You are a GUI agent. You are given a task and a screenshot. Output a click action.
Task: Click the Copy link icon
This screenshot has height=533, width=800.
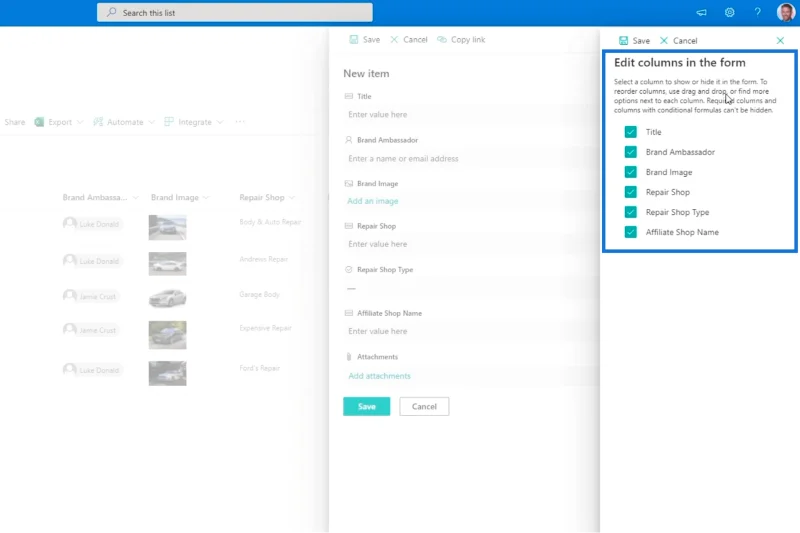click(442, 39)
